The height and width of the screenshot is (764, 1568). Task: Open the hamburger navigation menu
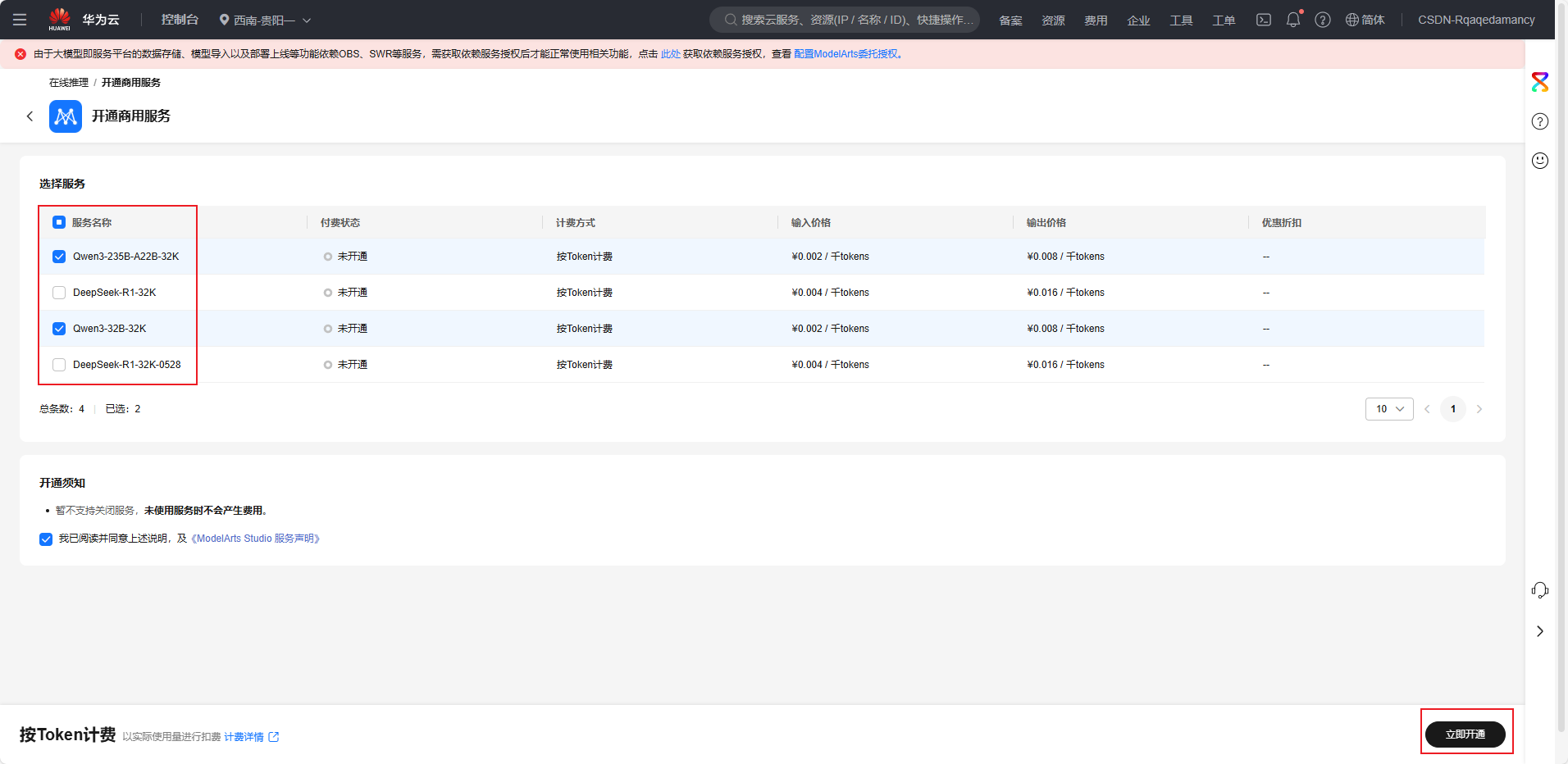(x=20, y=20)
